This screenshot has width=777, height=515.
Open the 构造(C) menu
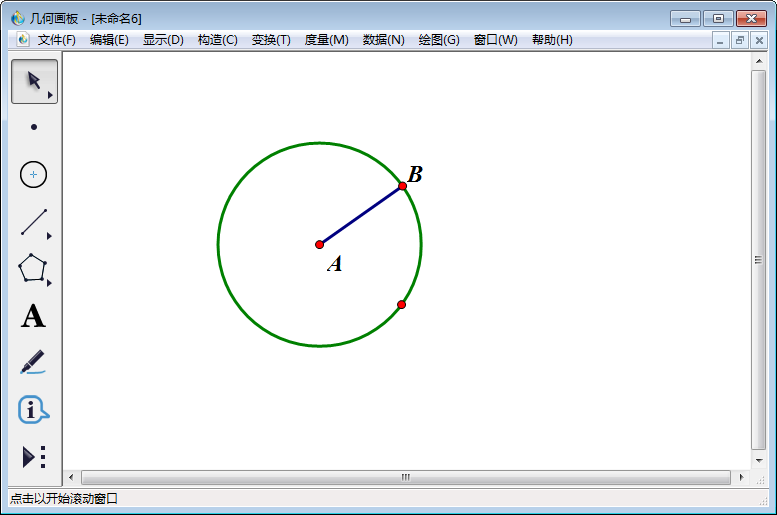217,40
